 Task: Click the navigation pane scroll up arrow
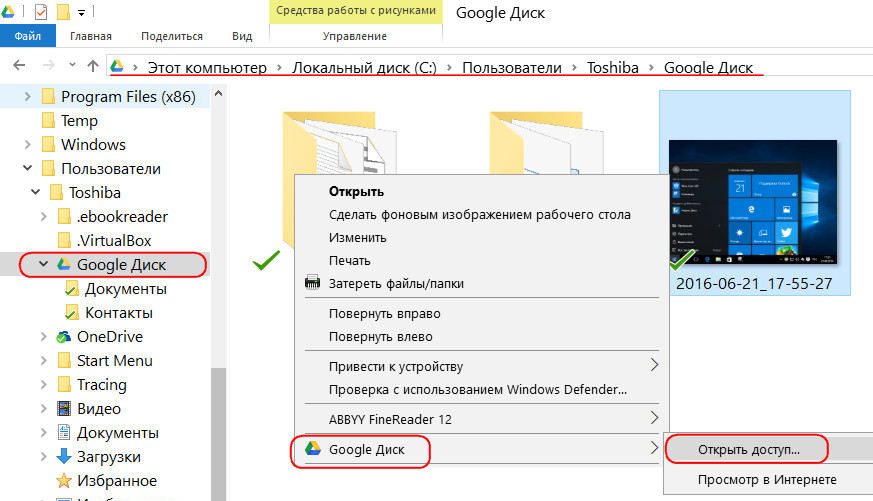pos(218,94)
